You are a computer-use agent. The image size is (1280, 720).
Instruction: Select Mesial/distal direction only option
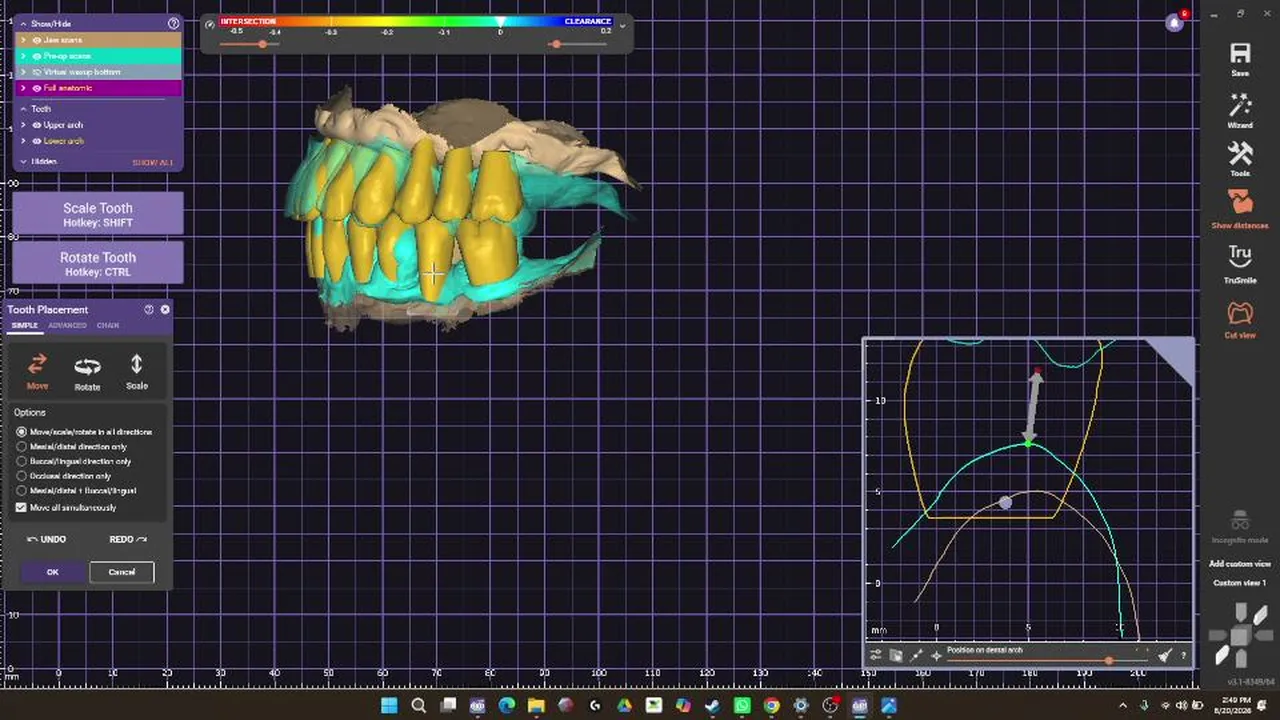(x=22, y=447)
